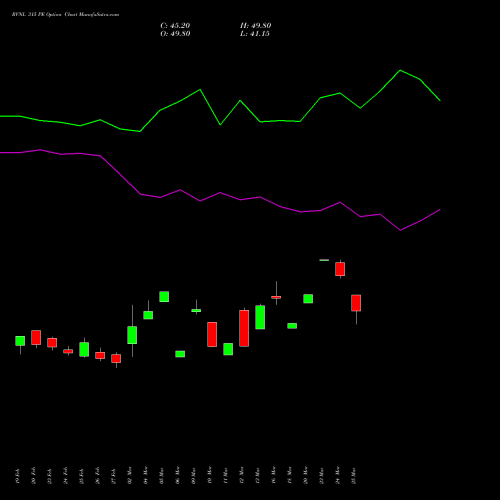This screenshot has height=500, width=500.
Task: Click the chart title text at top left
Action: coord(65,15)
